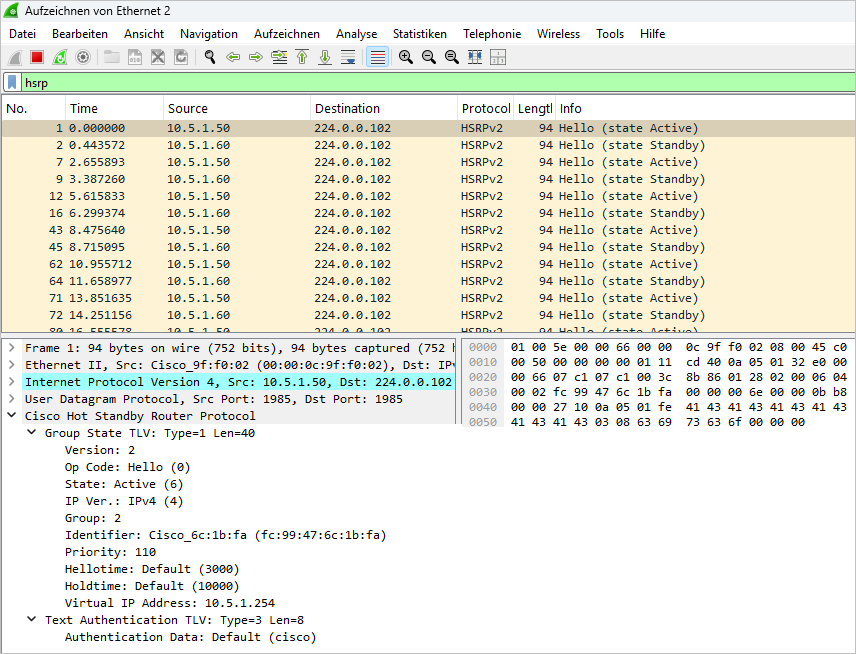Screen dimensions: 856x654
Task: Expand the Frame 1 tree node
Action: coord(11,348)
